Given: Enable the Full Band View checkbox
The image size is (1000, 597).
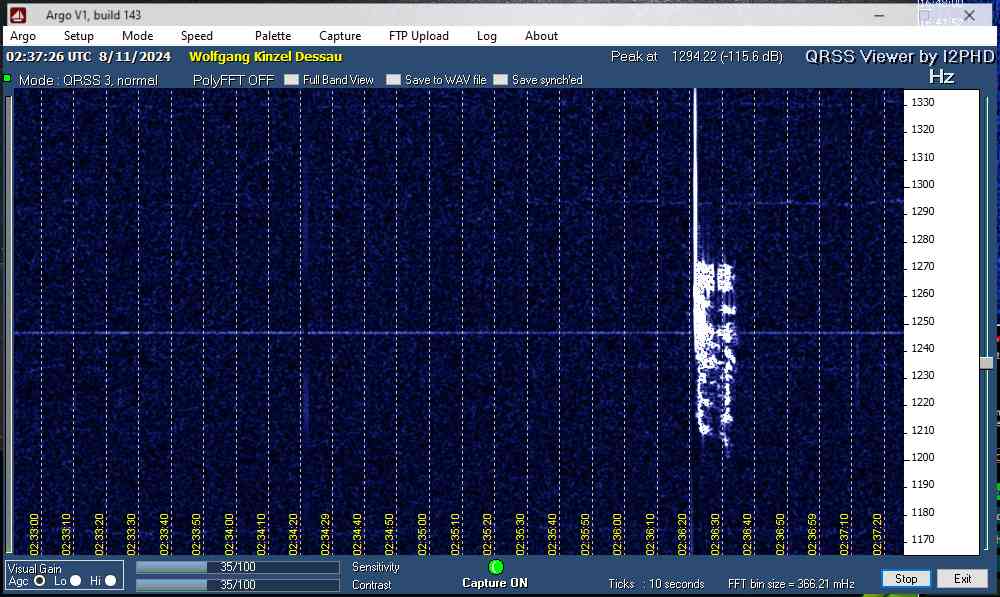Looking at the screenshot, I should coord(291,80).
